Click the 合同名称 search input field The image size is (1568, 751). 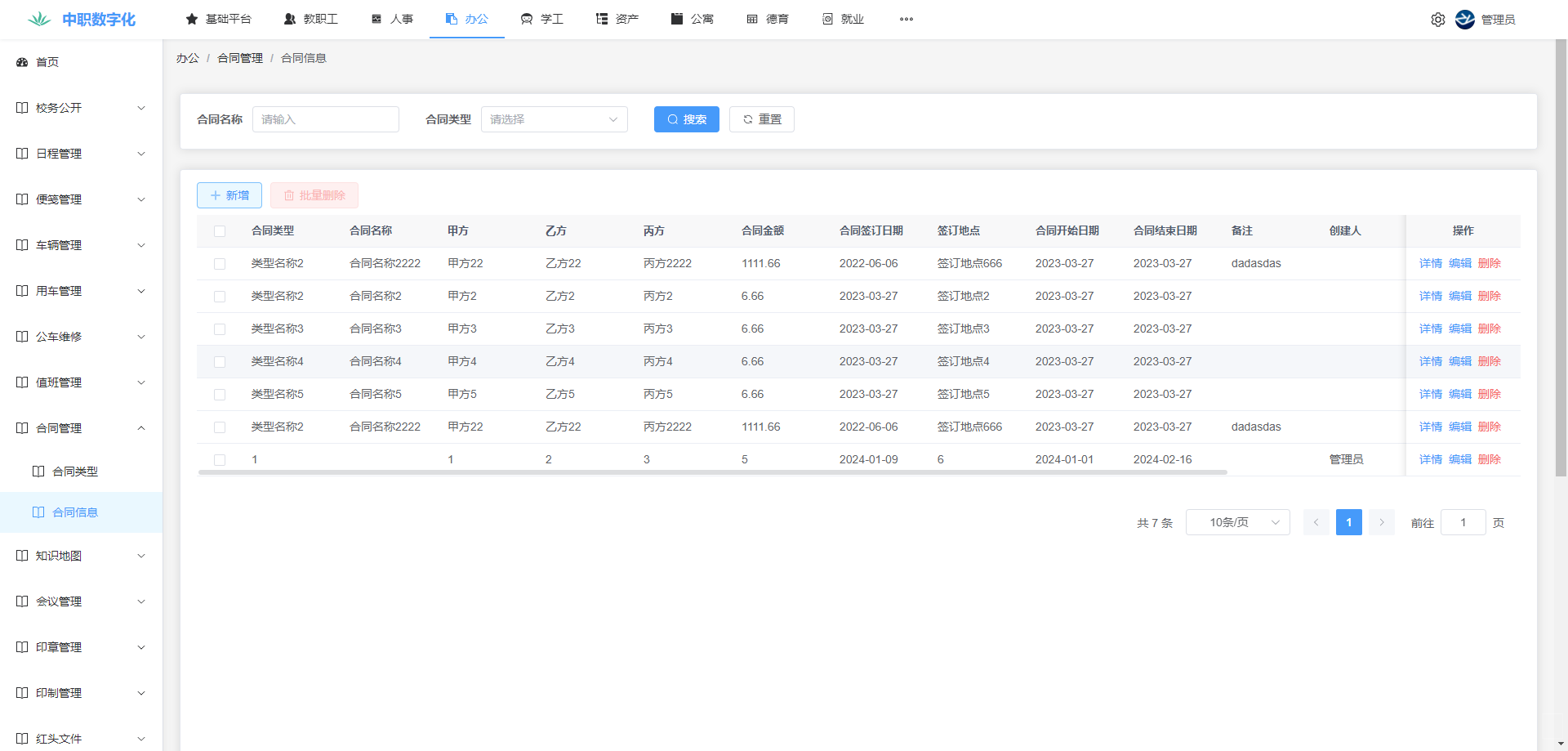(325, 119)
